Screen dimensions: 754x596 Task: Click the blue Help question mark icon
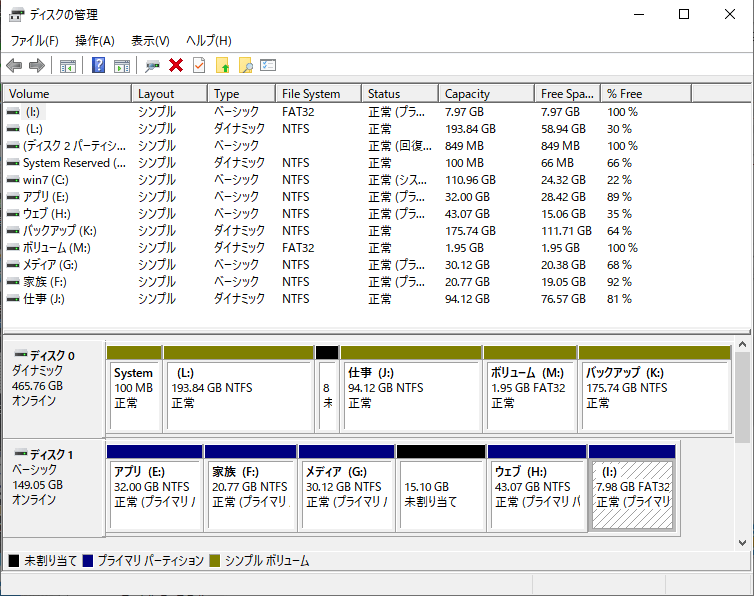pyautogui.click(x=98, y=66)
